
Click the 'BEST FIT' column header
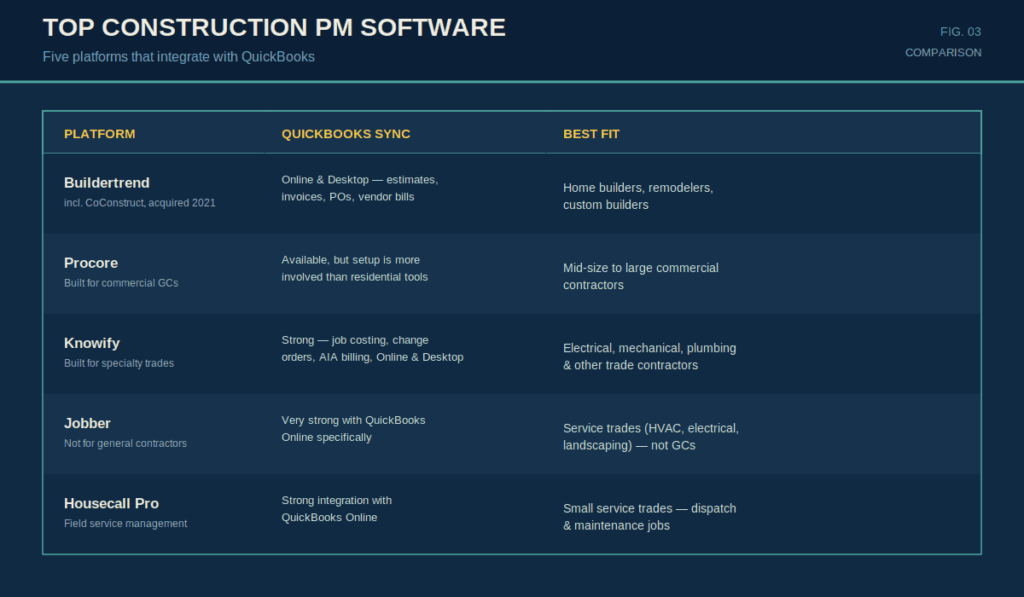(591, 134)
